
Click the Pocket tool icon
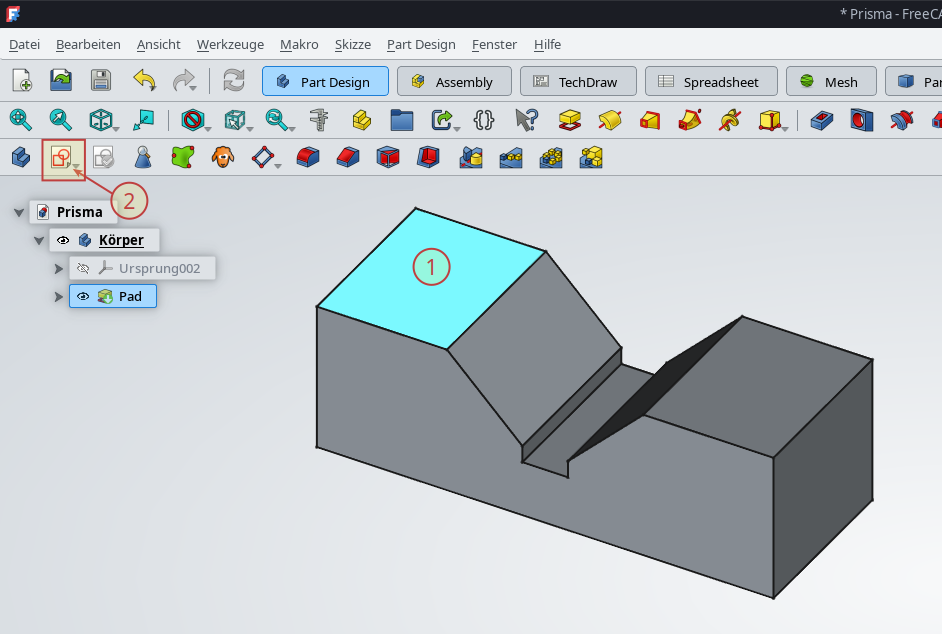(x=821, y=120)
